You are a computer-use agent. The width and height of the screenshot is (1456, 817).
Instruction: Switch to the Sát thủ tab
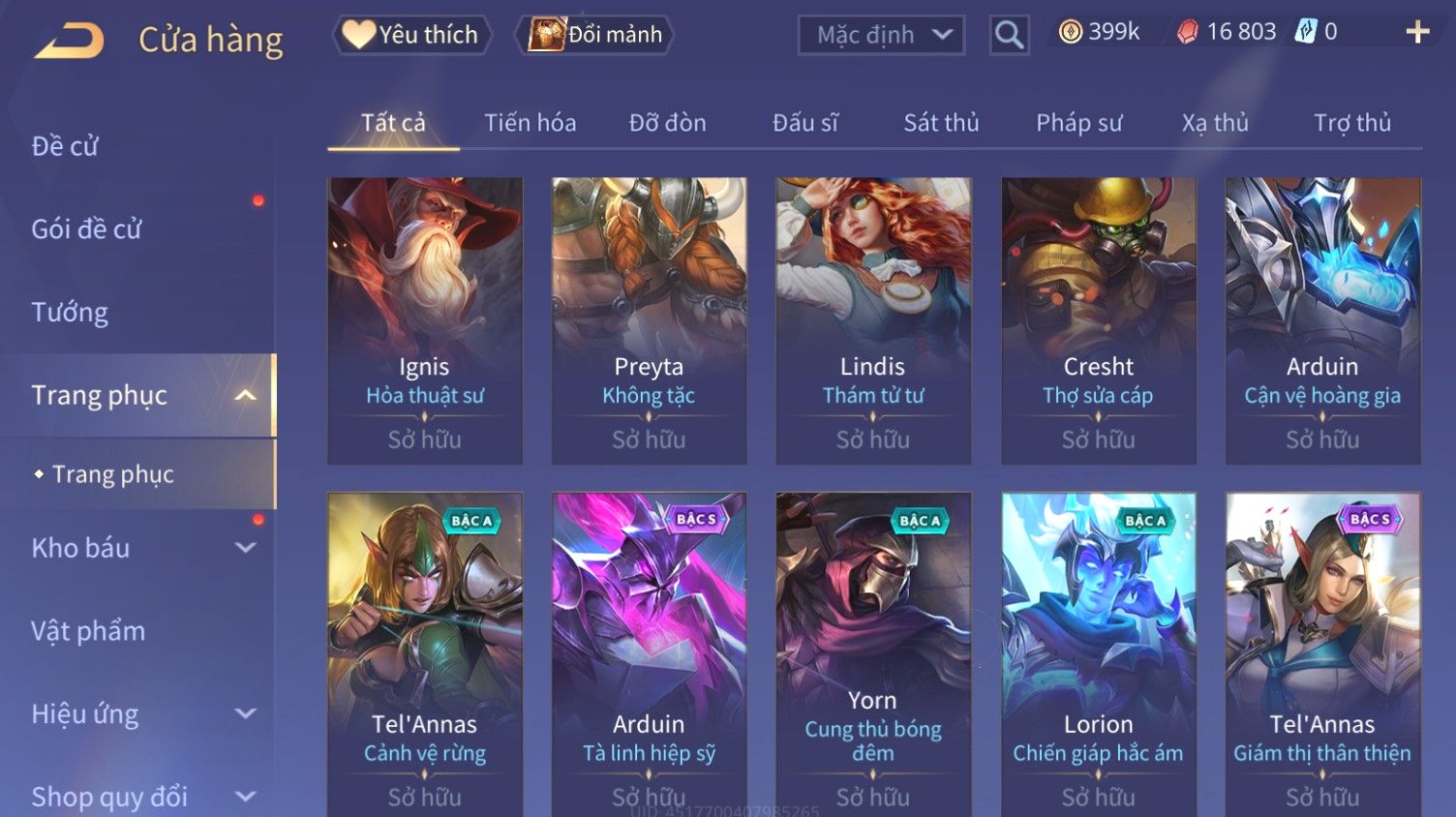pyautogui.click(x=941, y=123)
